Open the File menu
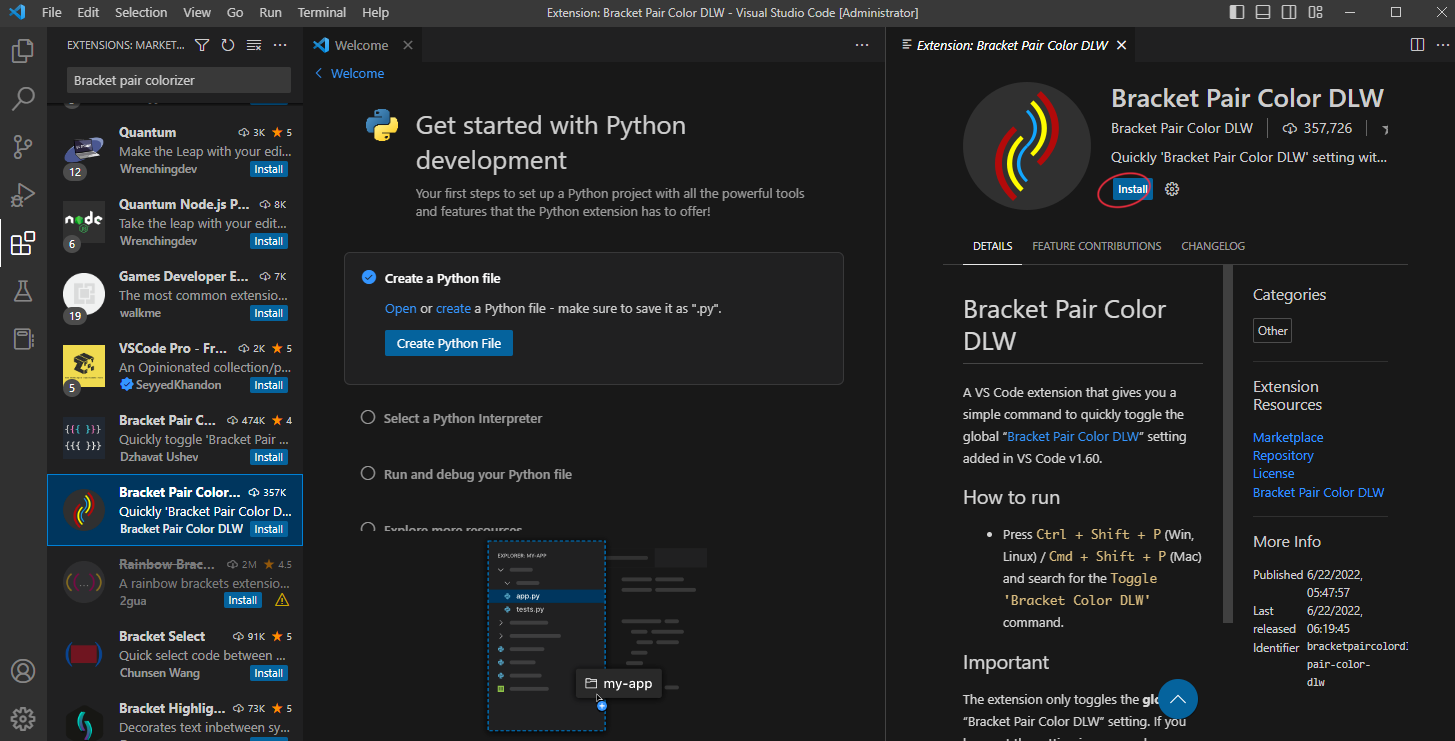 [x=52, y=13]
